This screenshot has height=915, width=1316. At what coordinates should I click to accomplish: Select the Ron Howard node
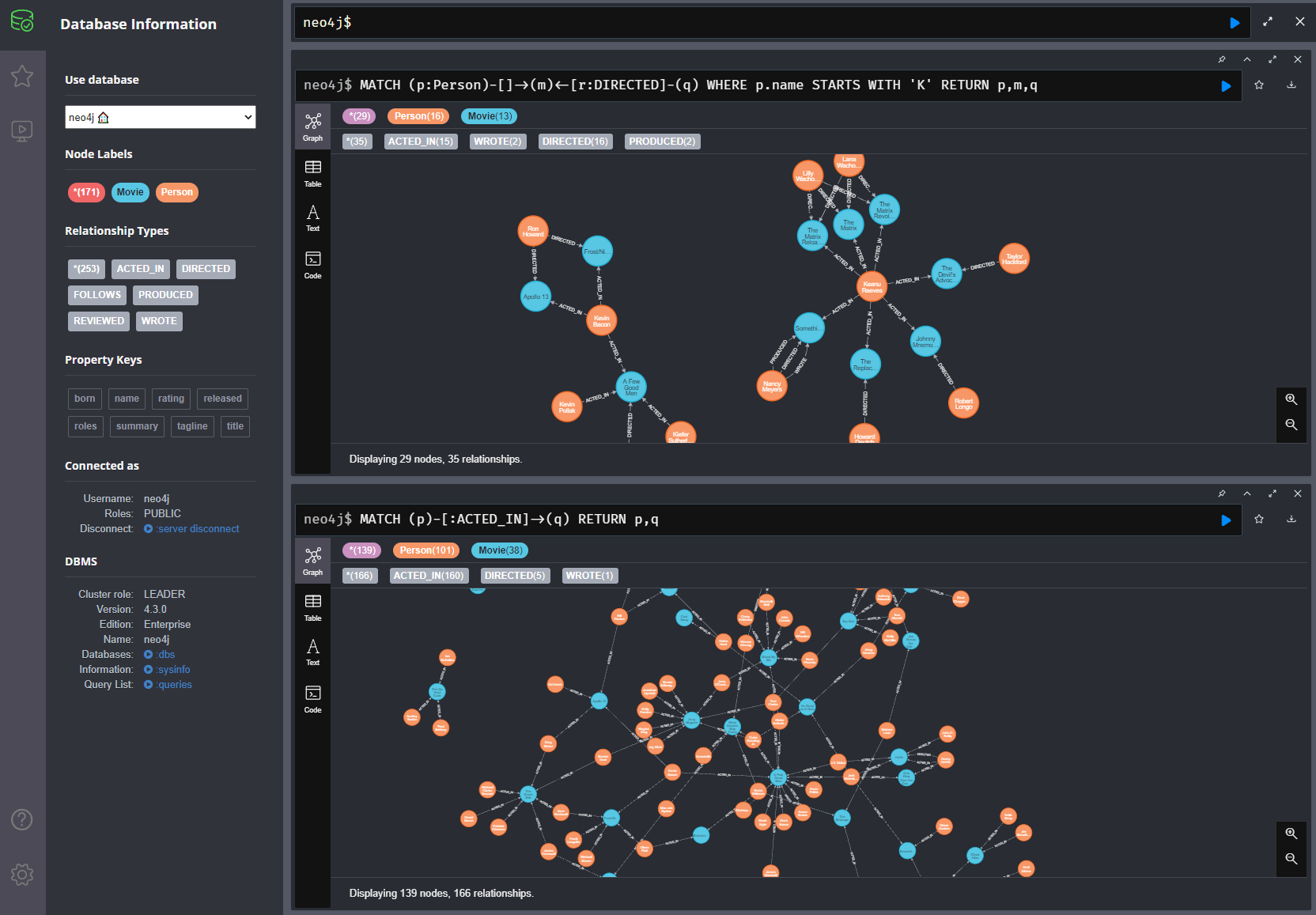533,231
